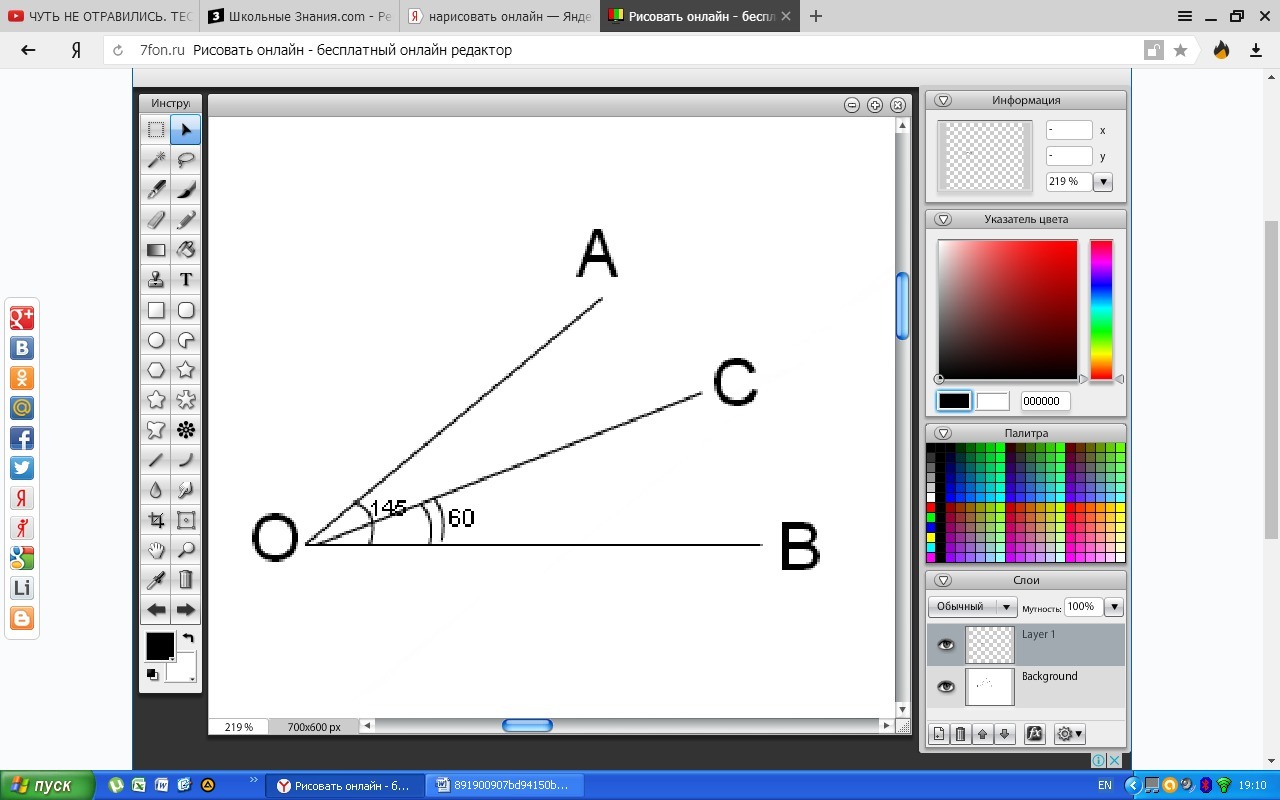Viewport: 1280px width, 800px height.
Task: Pick the Magic Wand tool
Action: (x=156, y=160)
